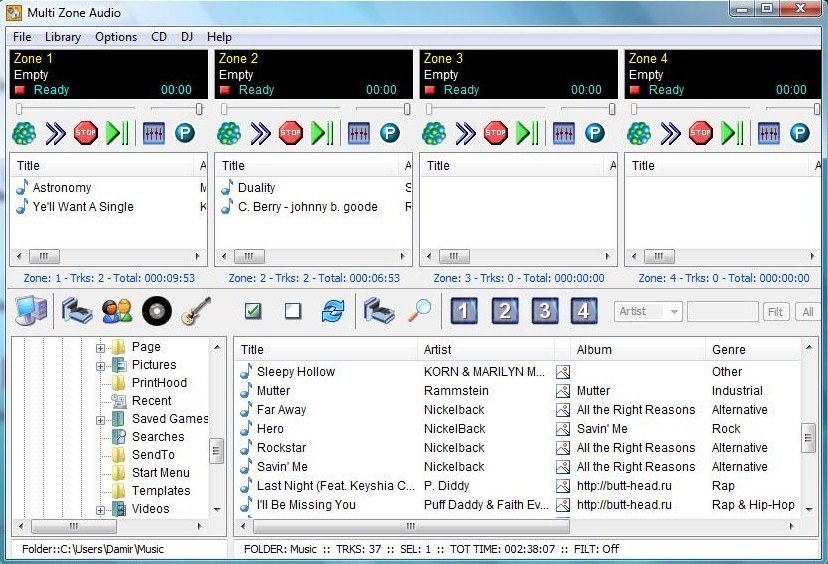The height and width of the screenshot is (564, 828).
Task: Open the DJ menu
Action: pyautogui.click(x=187, y=37)
